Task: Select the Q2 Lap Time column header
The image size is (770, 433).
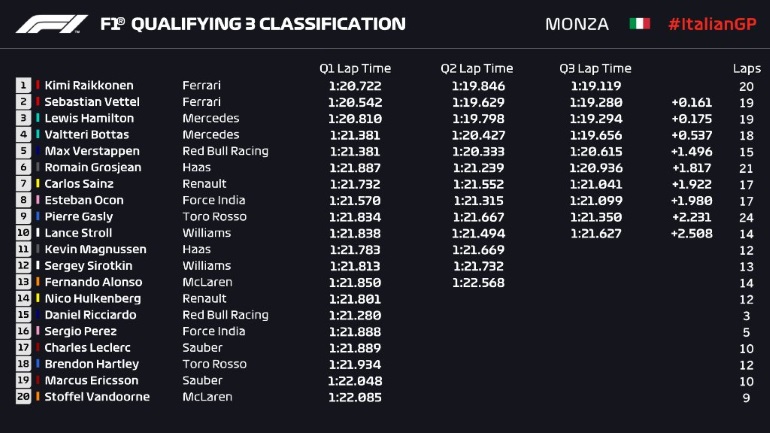Action: coord(477,69)
